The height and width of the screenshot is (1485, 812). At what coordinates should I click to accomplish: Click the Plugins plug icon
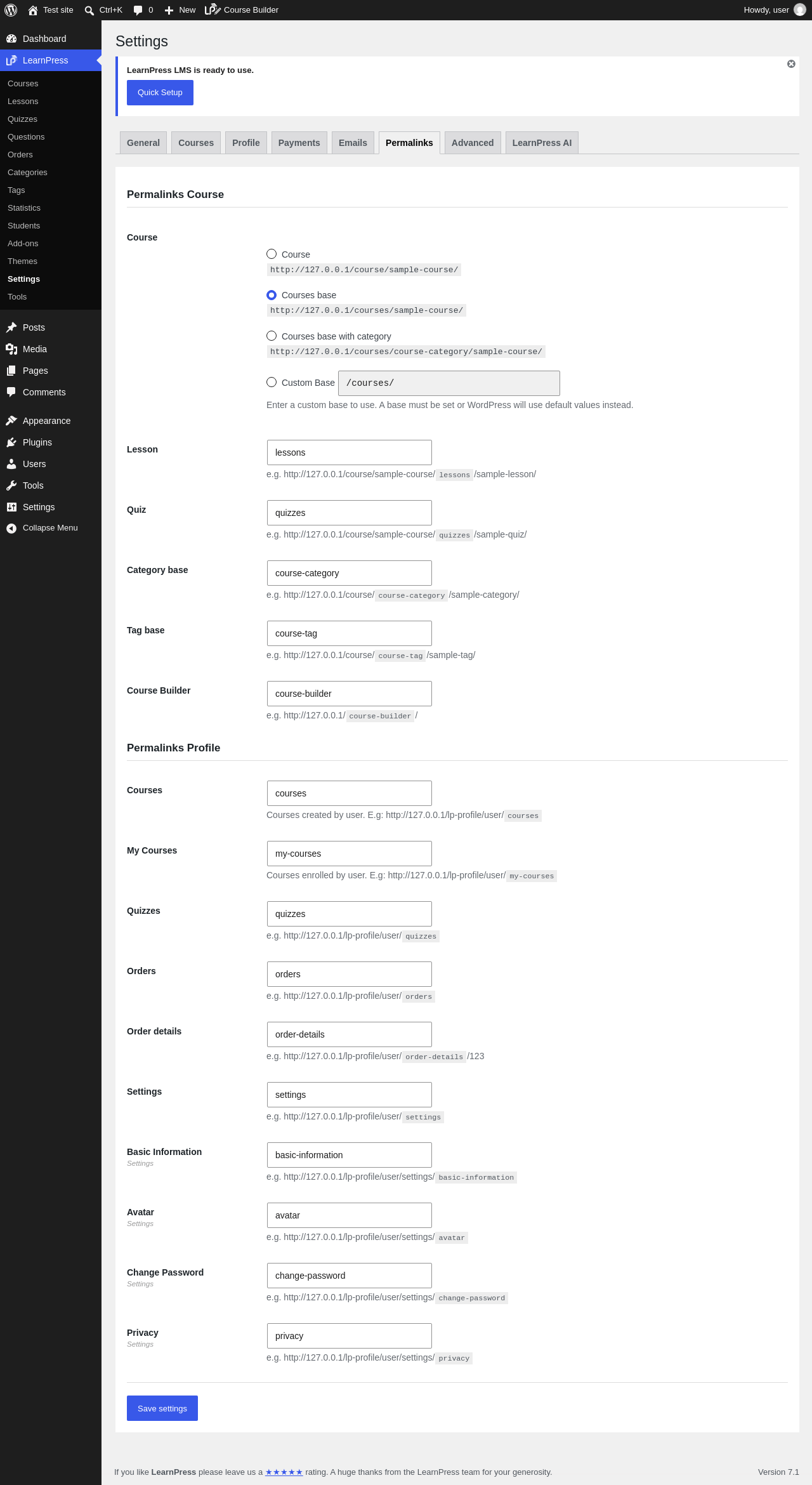click(x=11, y=442)
